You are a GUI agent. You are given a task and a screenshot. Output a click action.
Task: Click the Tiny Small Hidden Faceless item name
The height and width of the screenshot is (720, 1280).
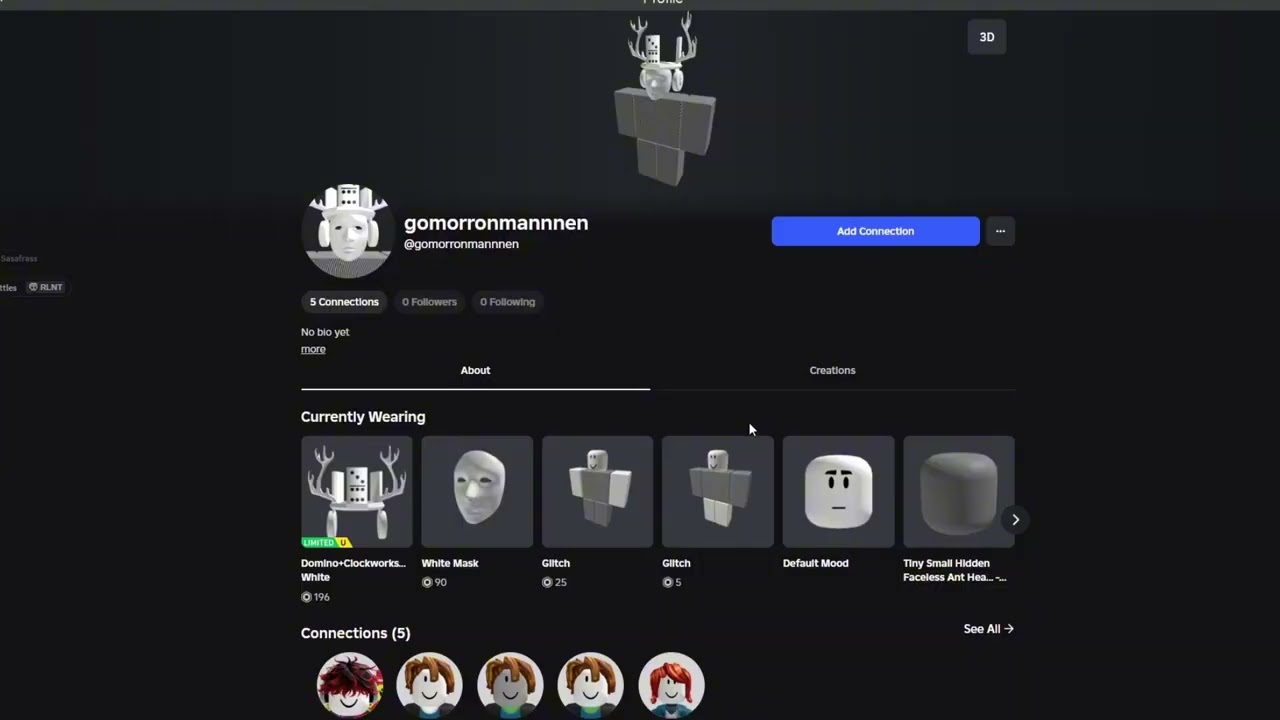[x=955, y=570]
